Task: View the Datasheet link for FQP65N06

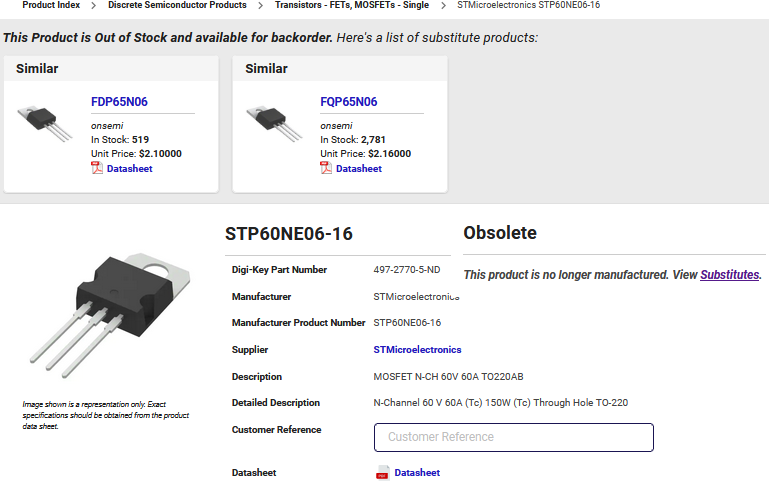Action: pyautogui.click(x=358, y=168)
